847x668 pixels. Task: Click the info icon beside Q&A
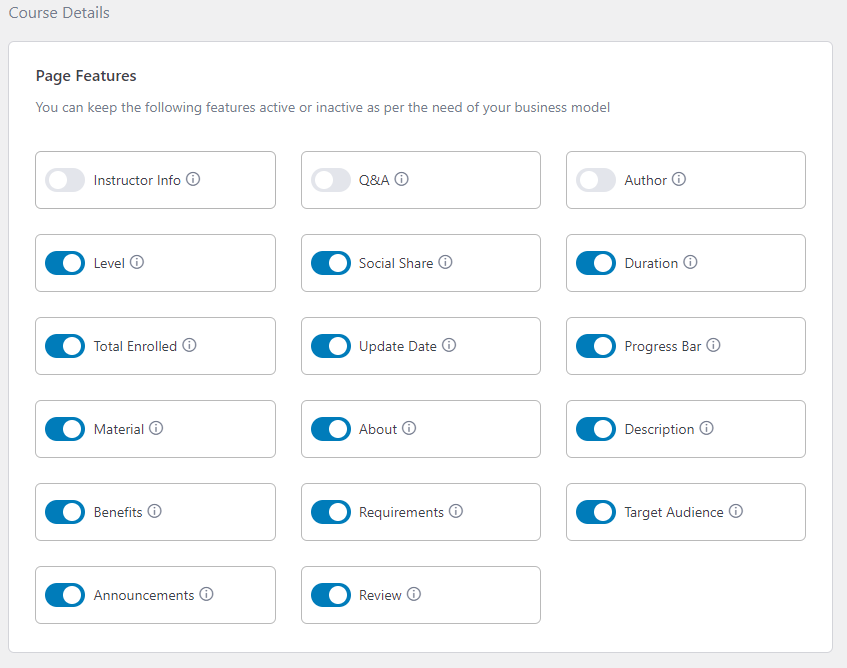coord(401,179)
